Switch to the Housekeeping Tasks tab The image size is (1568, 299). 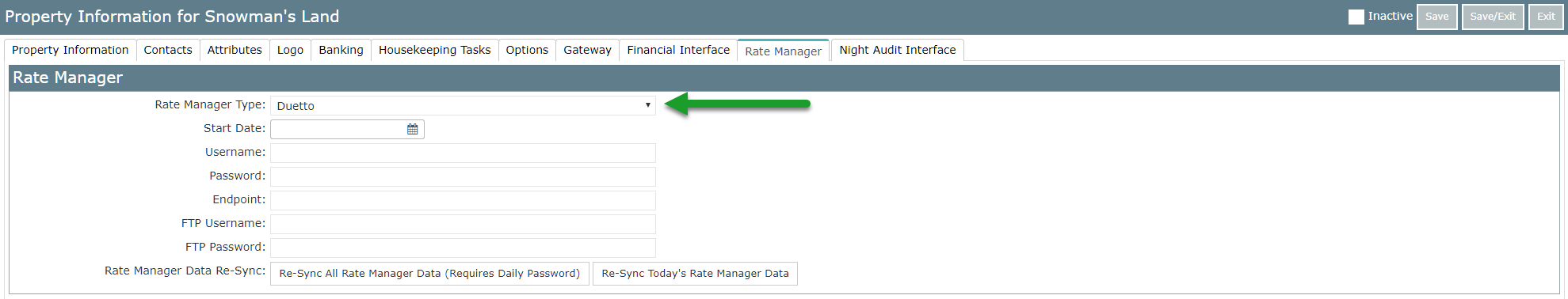pos(434,50)
